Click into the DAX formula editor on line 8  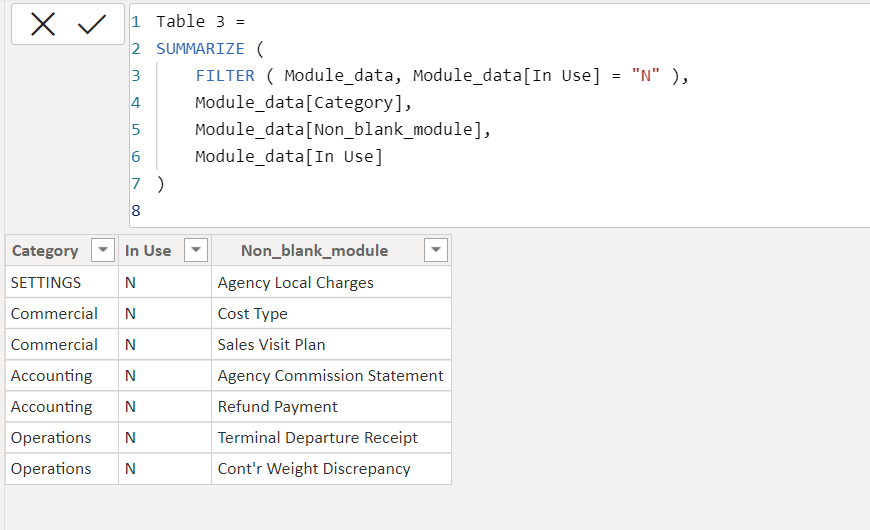click(x=499, y=211)
